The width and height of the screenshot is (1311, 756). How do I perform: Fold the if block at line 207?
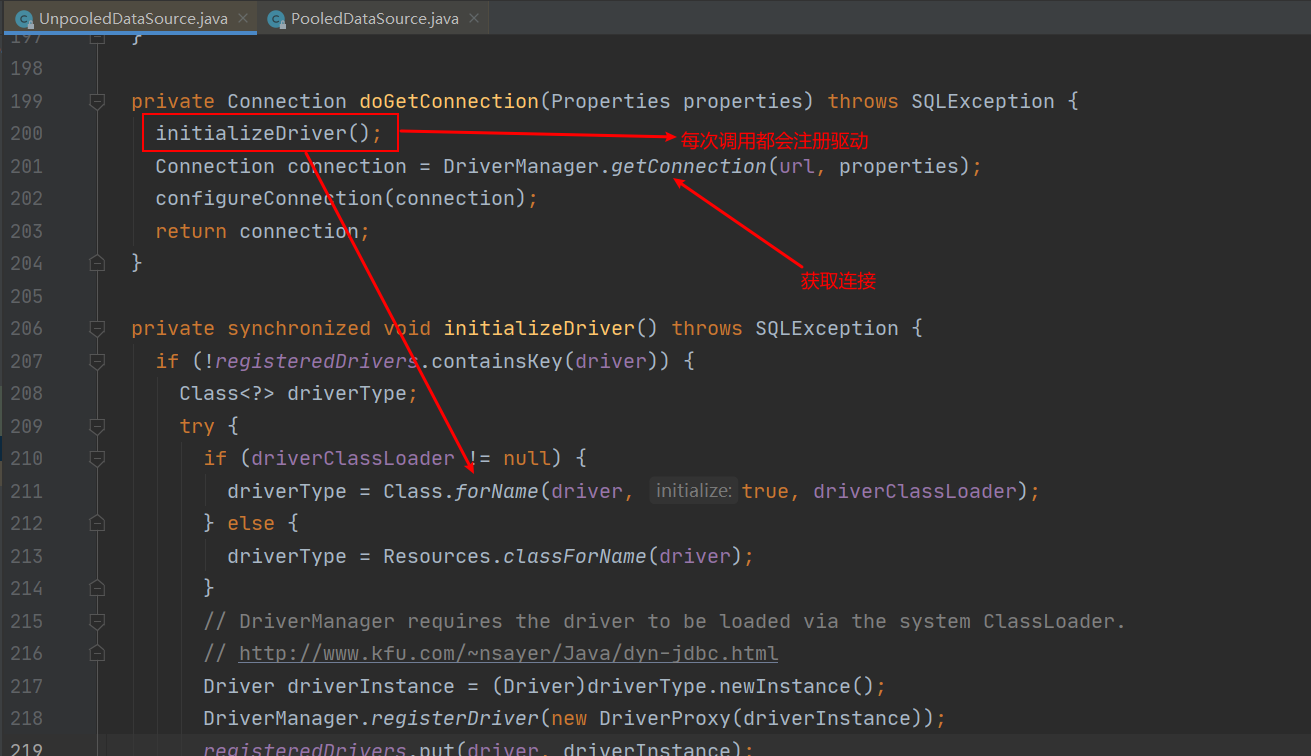pyautogui.click(x=97, y=361)
